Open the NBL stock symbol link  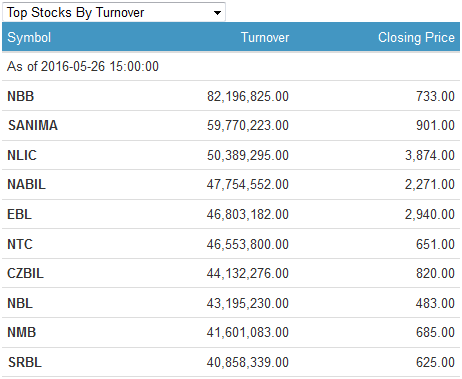[x=20, y=303]
